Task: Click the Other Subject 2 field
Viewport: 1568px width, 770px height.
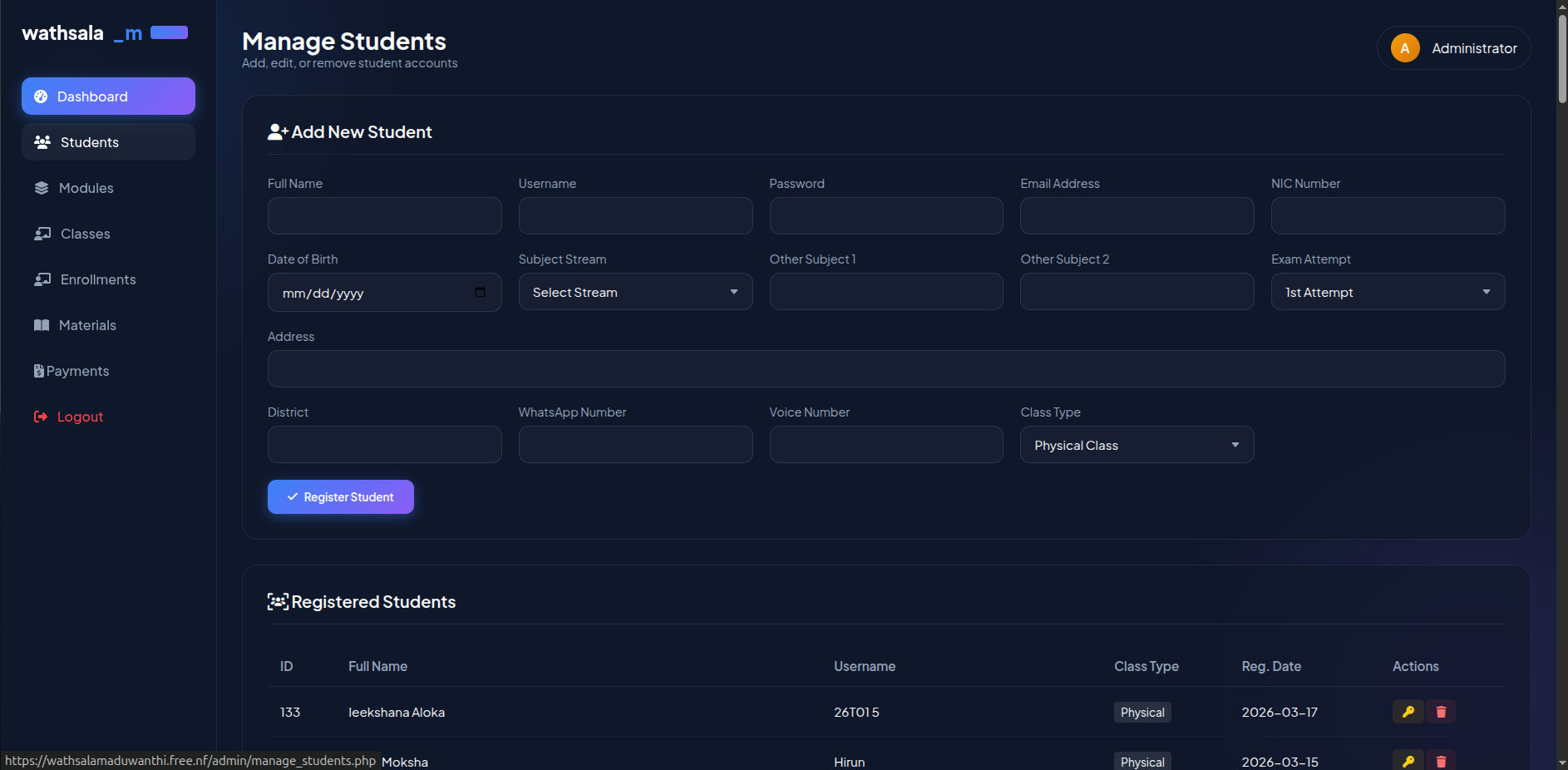Action: pos(1137,292)
